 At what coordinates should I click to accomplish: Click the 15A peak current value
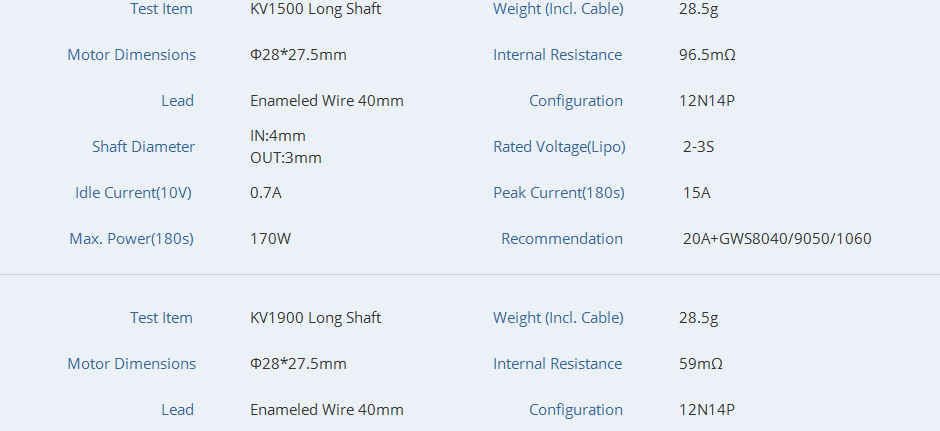pyautogui.click(x=697, y=192)
